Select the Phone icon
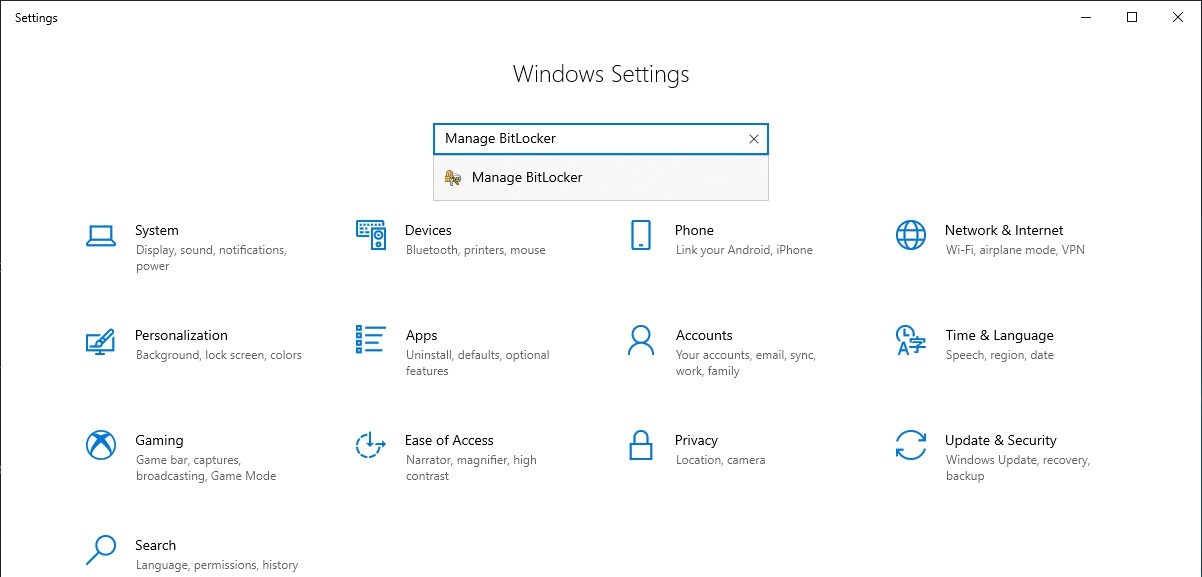This screenshot has height=577, width=1202. 641,236
